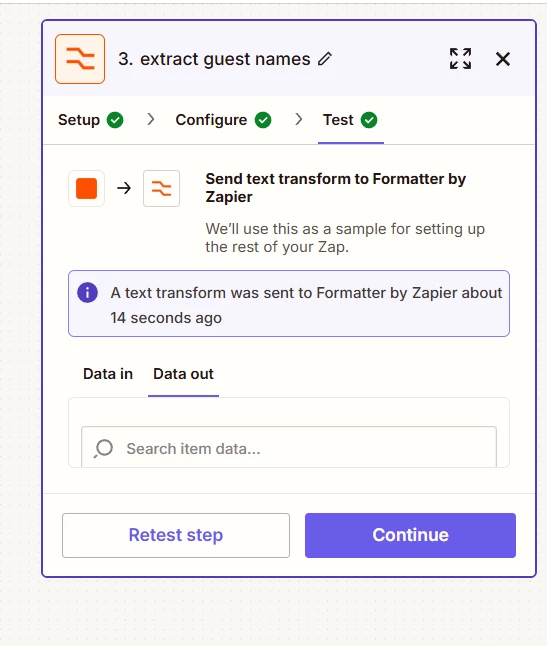Viewport: 547px width, 646px height.
Task: Click the Search item data field
Action: tap(289, 448)
